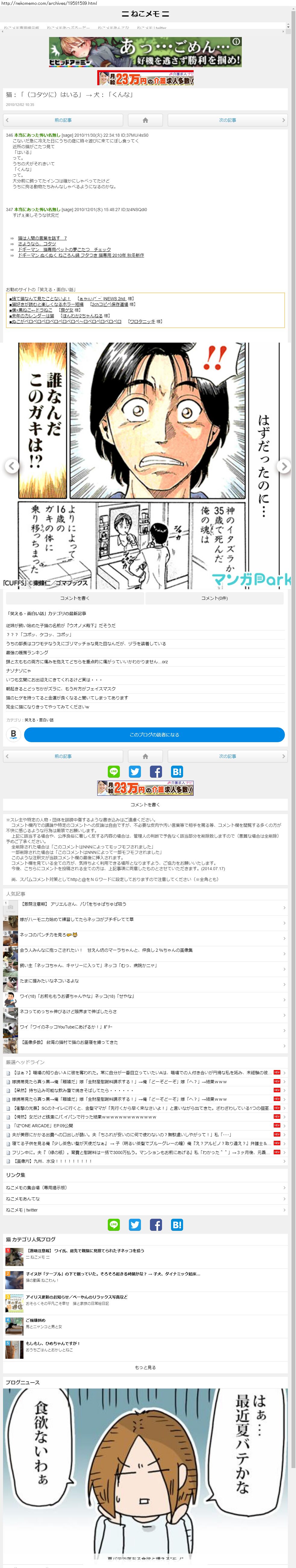Viewport: 296px width, 1568px height.
Task: Open 僕×馬ねこ＝ドラねこ recommended link
Action: pyautogui.click(x=30, y=310)
